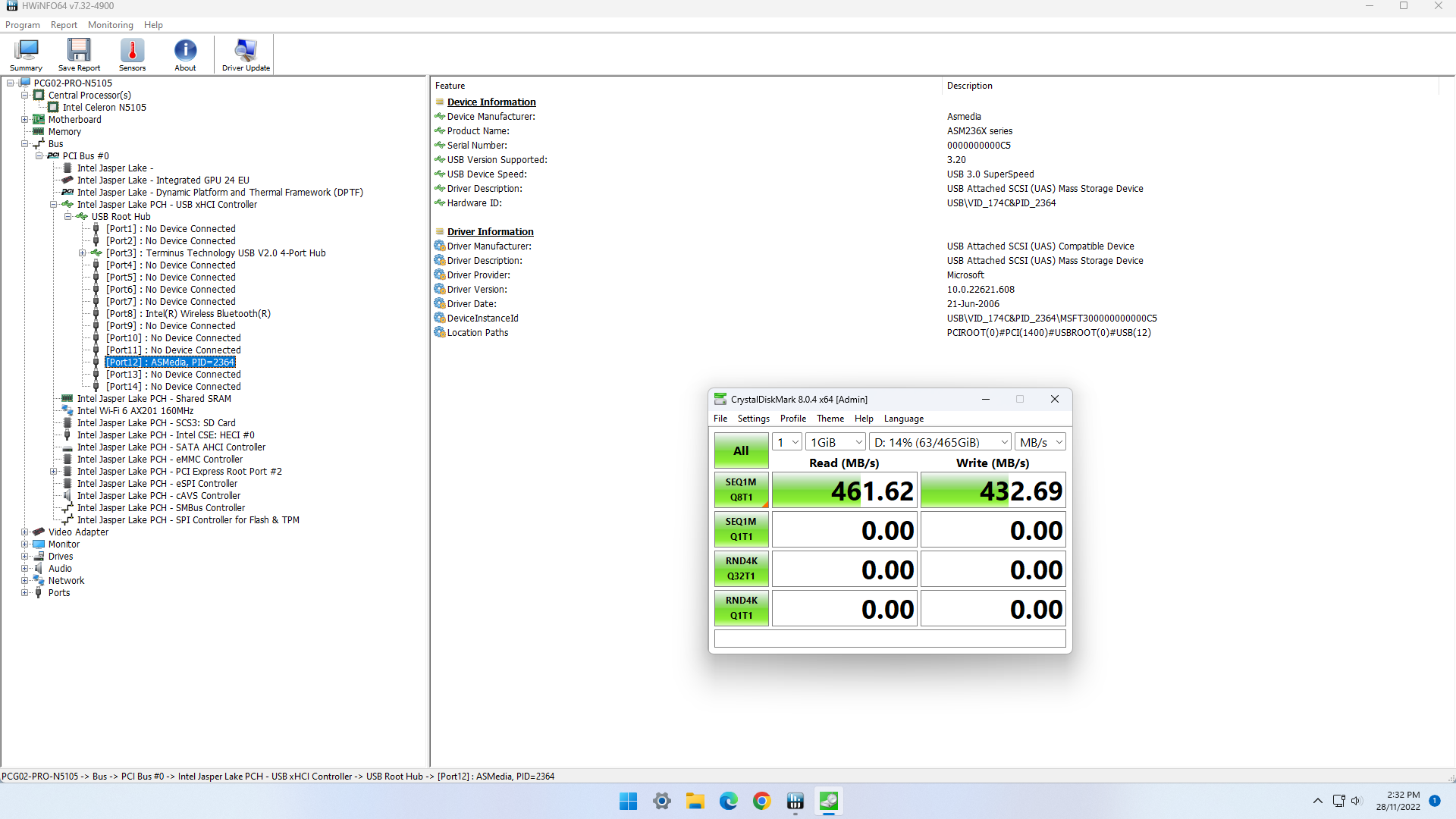Open the Sensors thermometer icon
This screenshot has width=1456, height=819.
click(132, 55)
